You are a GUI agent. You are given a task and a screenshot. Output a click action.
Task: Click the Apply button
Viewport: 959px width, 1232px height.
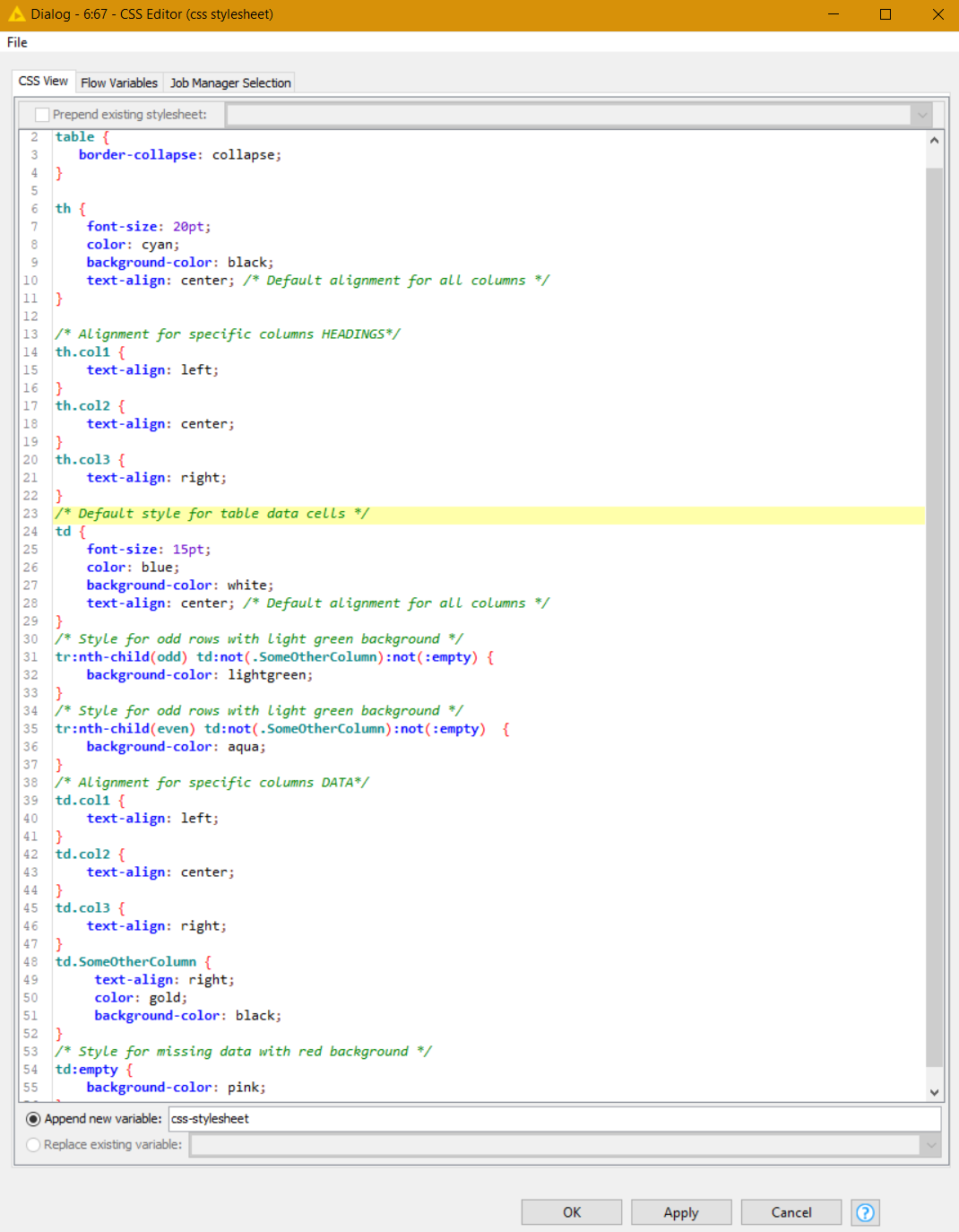(681, 1212)
